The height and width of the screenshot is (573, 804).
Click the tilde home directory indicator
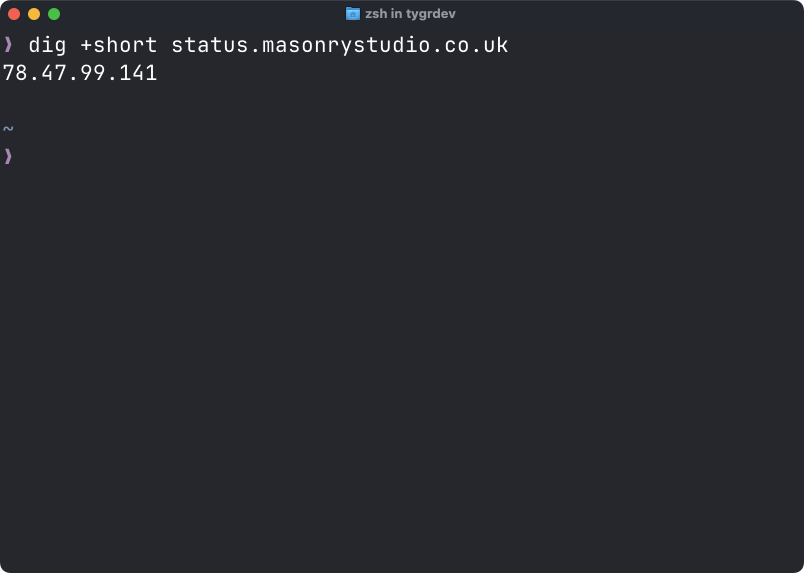pyautogui.click(x=8, y=128)
